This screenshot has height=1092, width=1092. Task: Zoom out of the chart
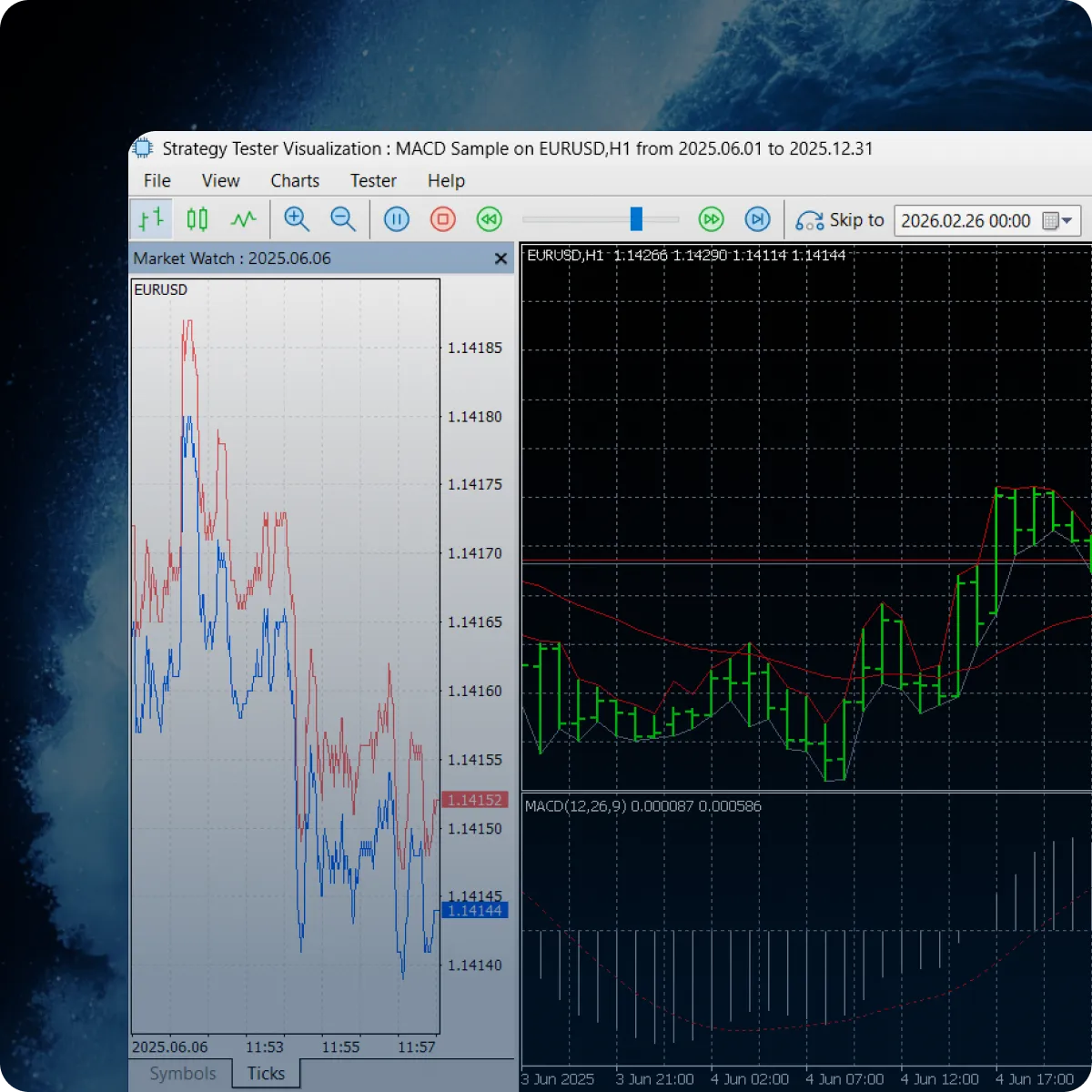tap(343, 219)
